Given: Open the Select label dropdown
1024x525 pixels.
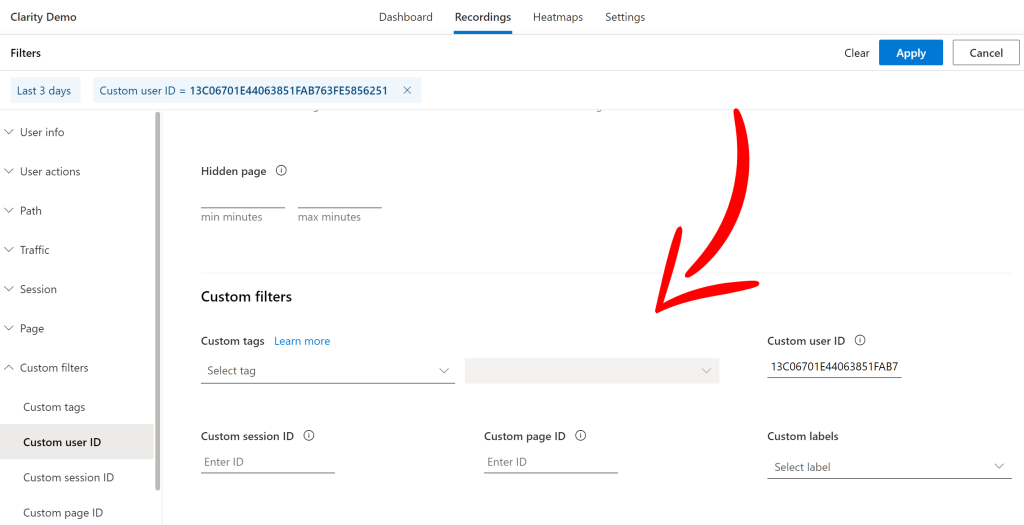Looking at the screenshot, I should (889, 466).
